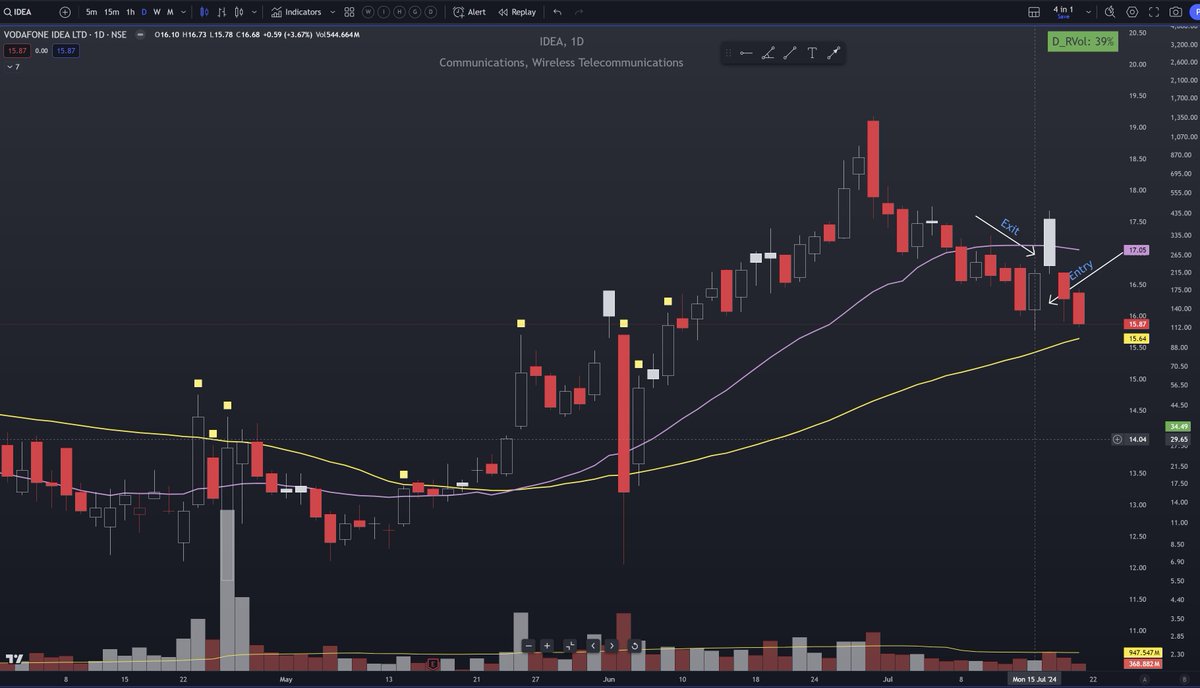
Task: Zoom in chart with plus button
Action: pos(547,646)
